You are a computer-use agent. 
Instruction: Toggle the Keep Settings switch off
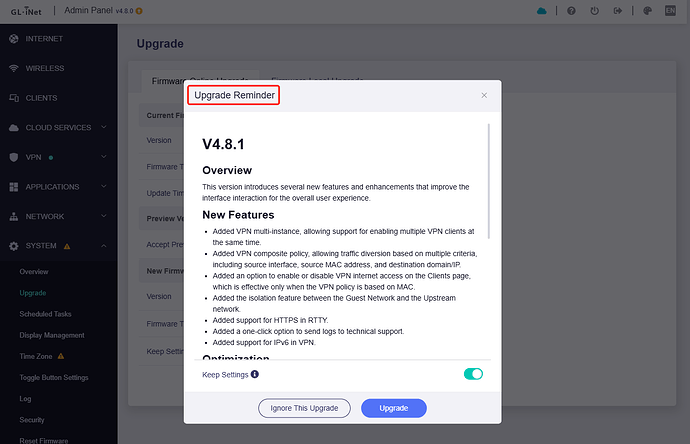coord(473,374)
